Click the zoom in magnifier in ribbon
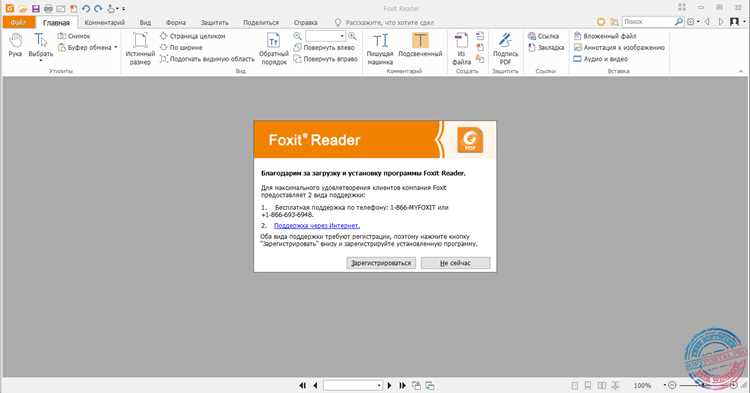The image size is (750, 393). (353, 36)
